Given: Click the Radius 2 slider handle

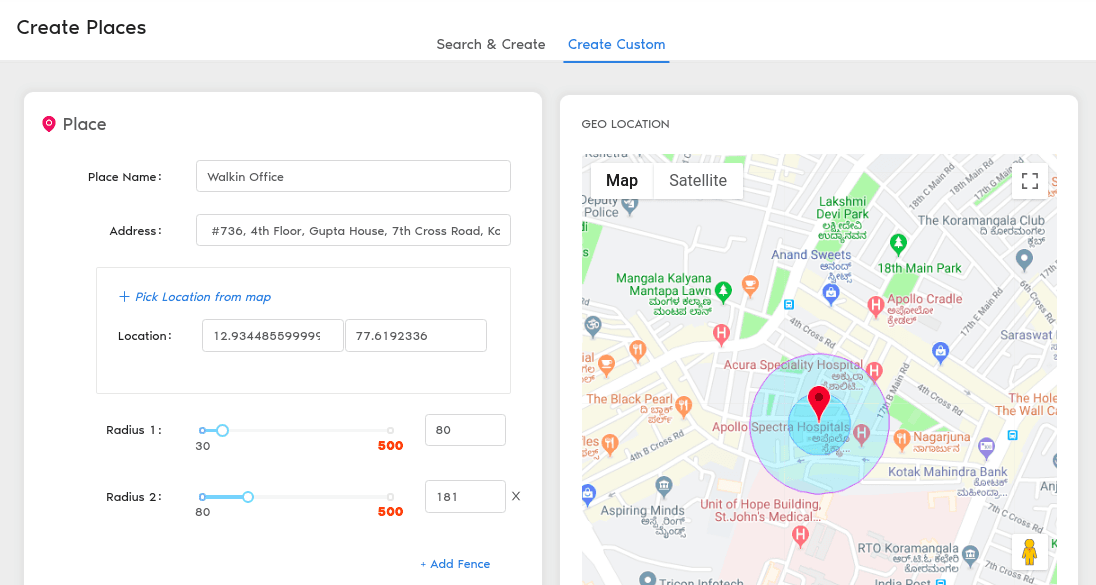Looking at the screenshot, I should pos(248,496).
